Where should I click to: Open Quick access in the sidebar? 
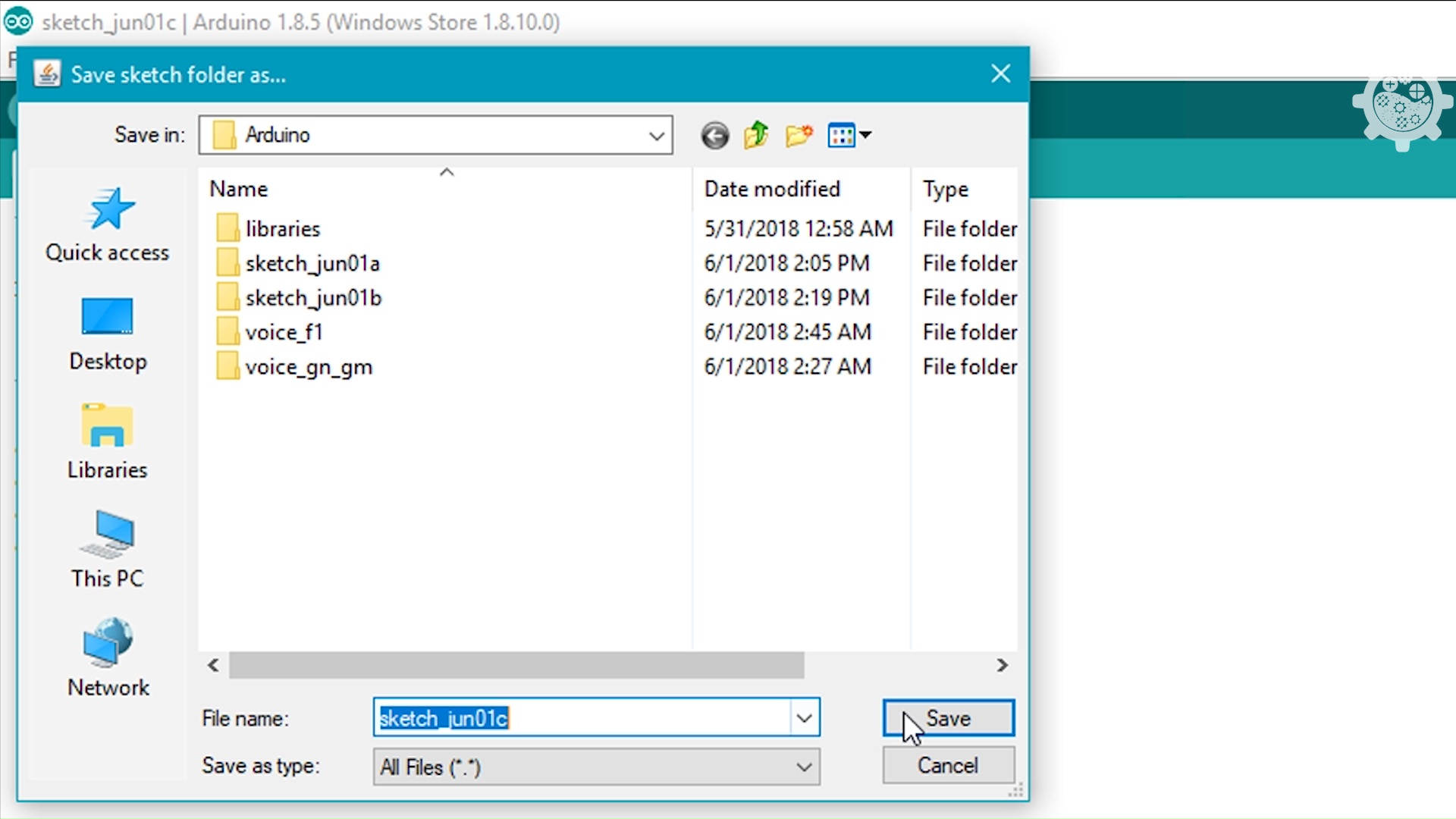108,224
